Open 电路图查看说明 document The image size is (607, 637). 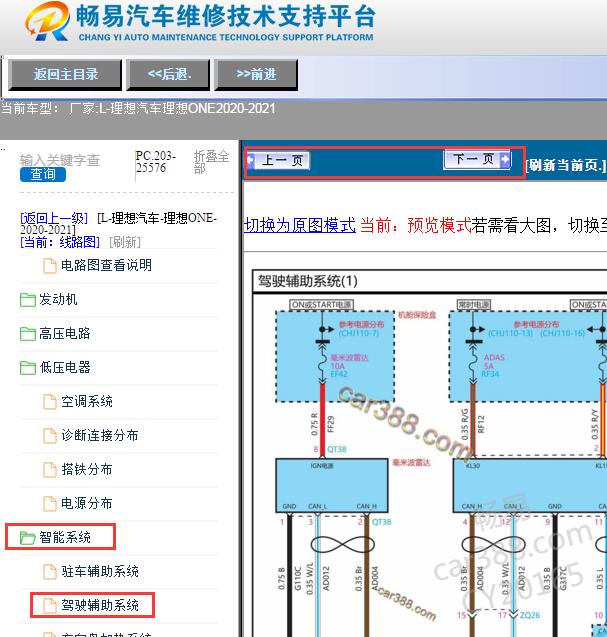[106, 265]
